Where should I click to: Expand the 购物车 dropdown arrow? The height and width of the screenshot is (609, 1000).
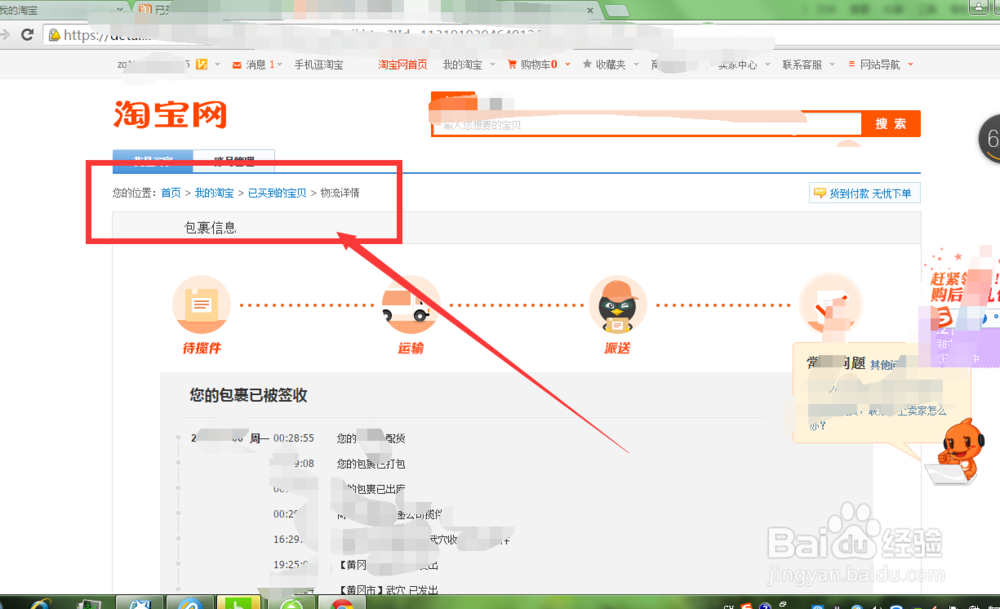567,64
